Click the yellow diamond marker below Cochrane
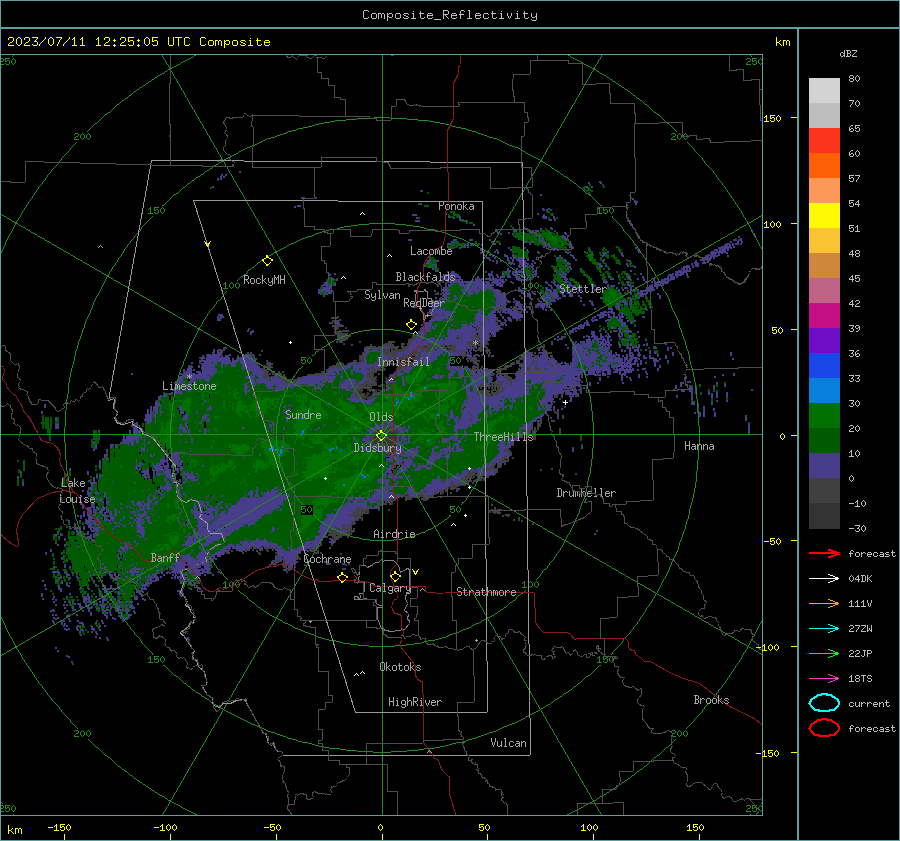Viewport: 900px width, 841px height. [342, 577]
